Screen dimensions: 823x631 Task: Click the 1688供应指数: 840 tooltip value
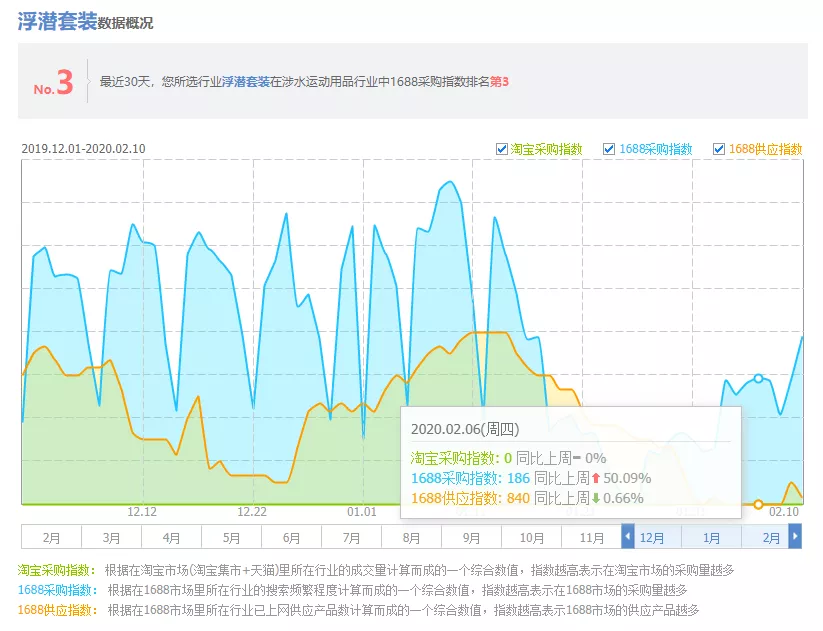pyautogui.click(x=470, y=498)
